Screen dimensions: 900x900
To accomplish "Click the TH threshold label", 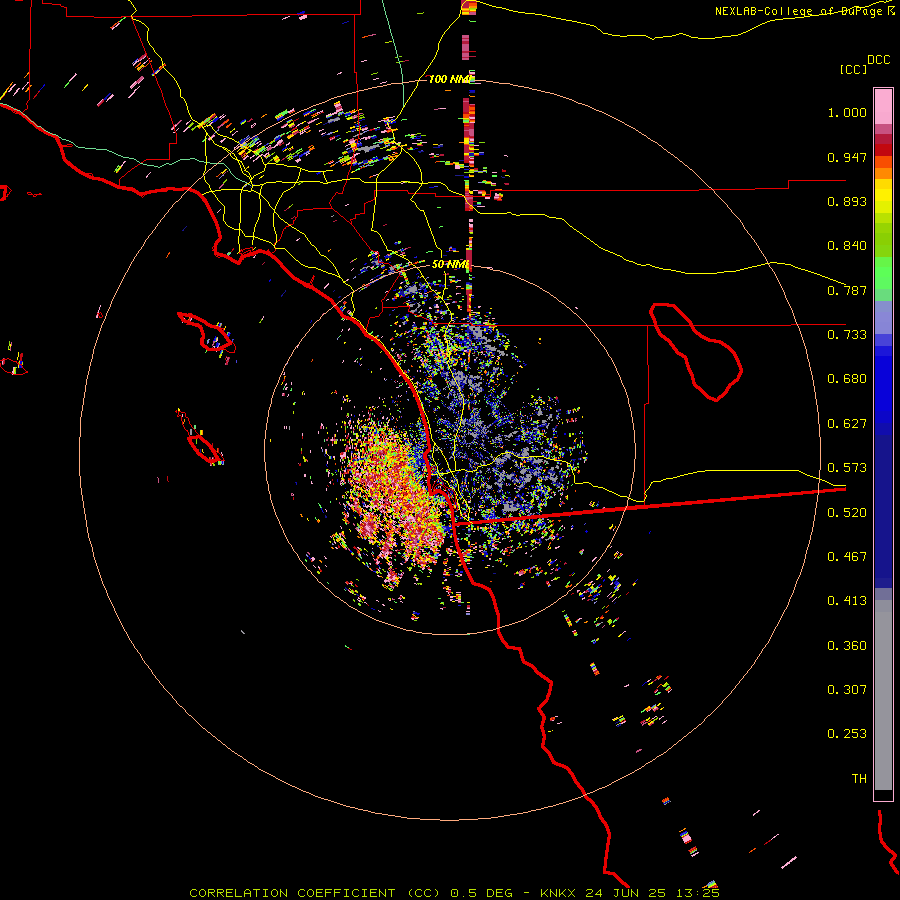I will [859, 779].
